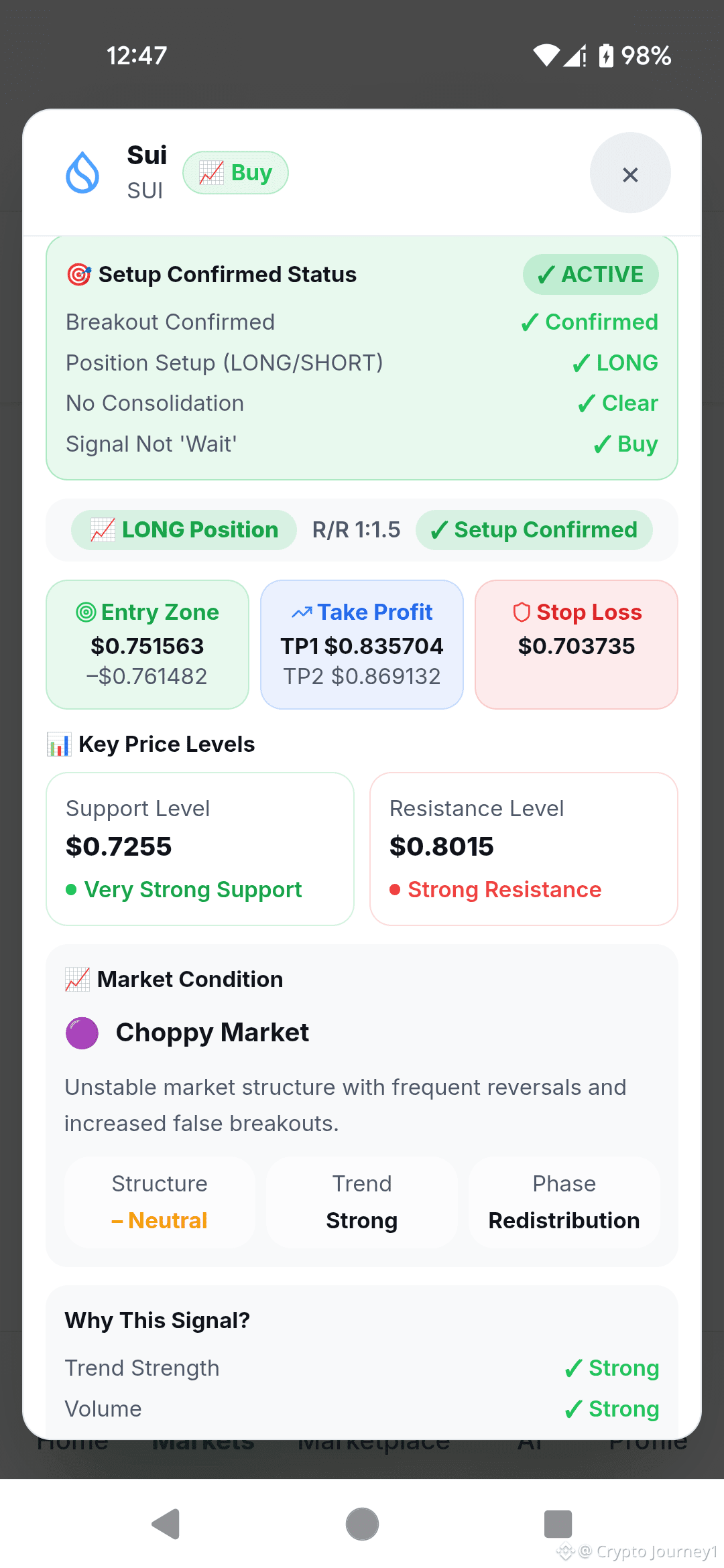Open the Resistance Level card
Image resolution: width=724 pixels, height=1568 pixels.
click(x=524, y=849)
